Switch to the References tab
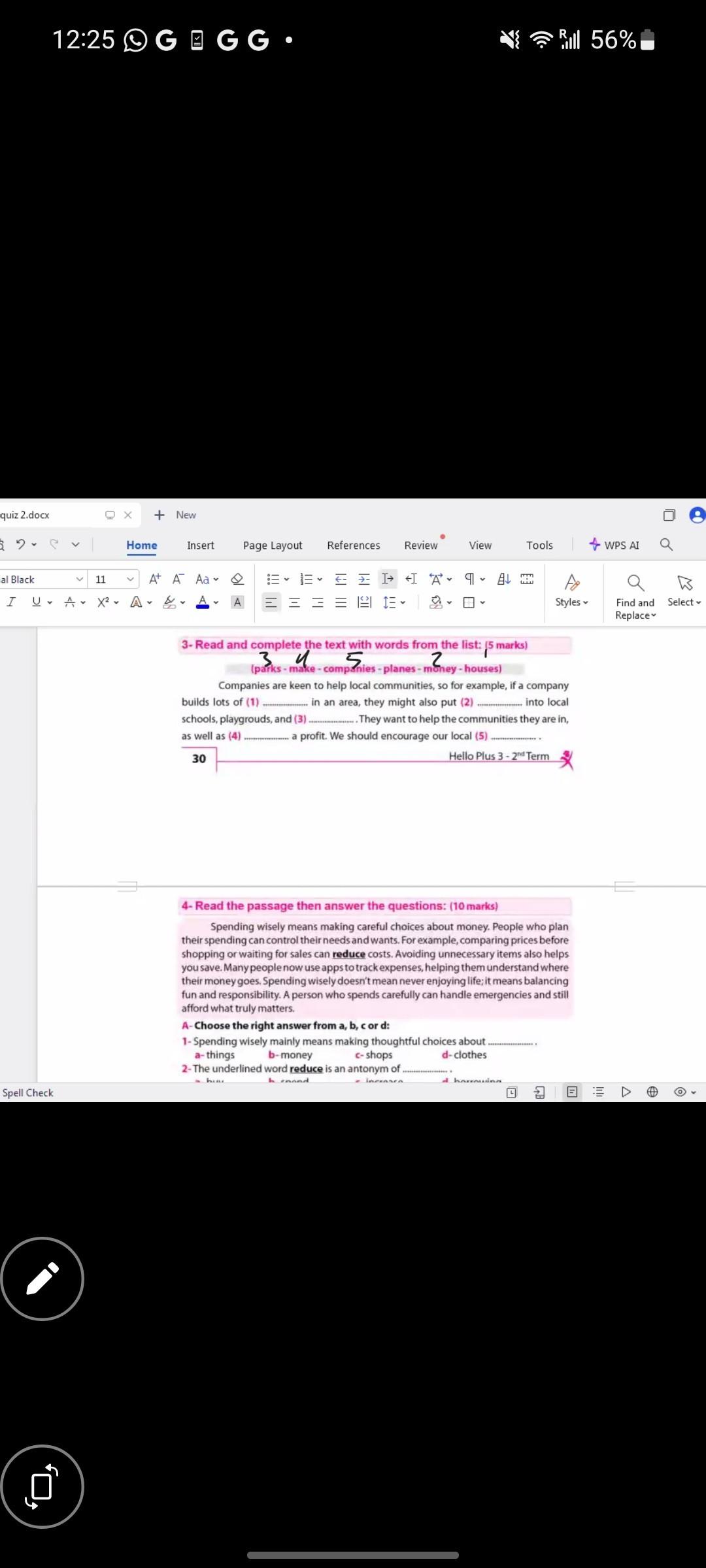 [354, 545]
